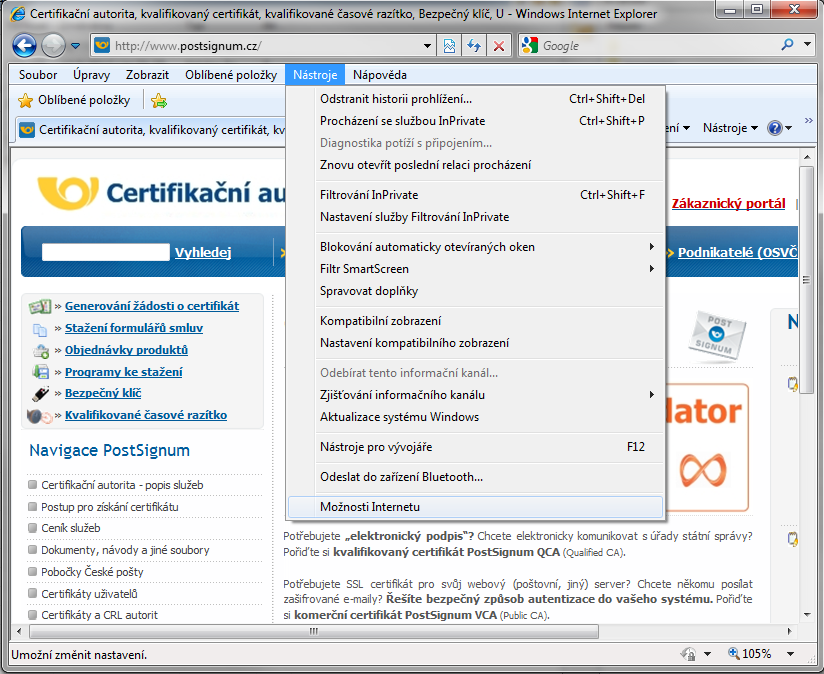Open Certifikační autorita - popis služeb
This screenshot has width=824, height=674.
(122, 485)
